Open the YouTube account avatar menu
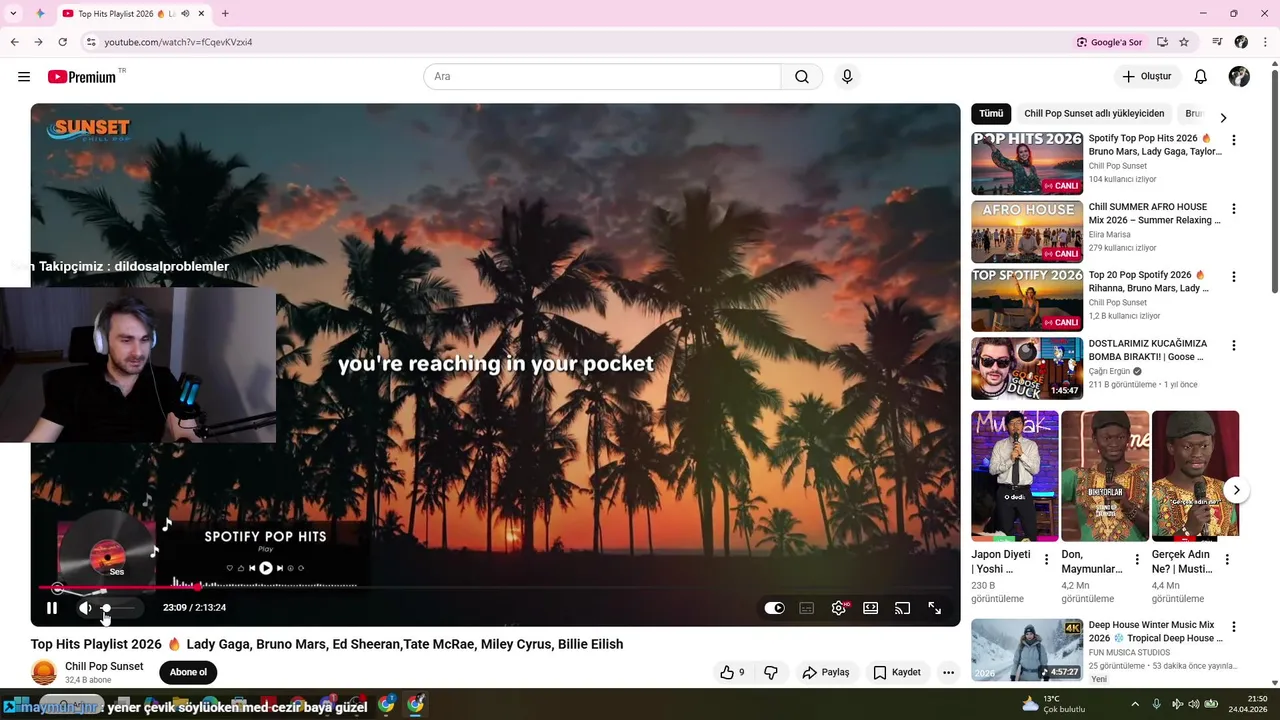This screenshot has width=1280, height=720. (x=1239, y=77)
